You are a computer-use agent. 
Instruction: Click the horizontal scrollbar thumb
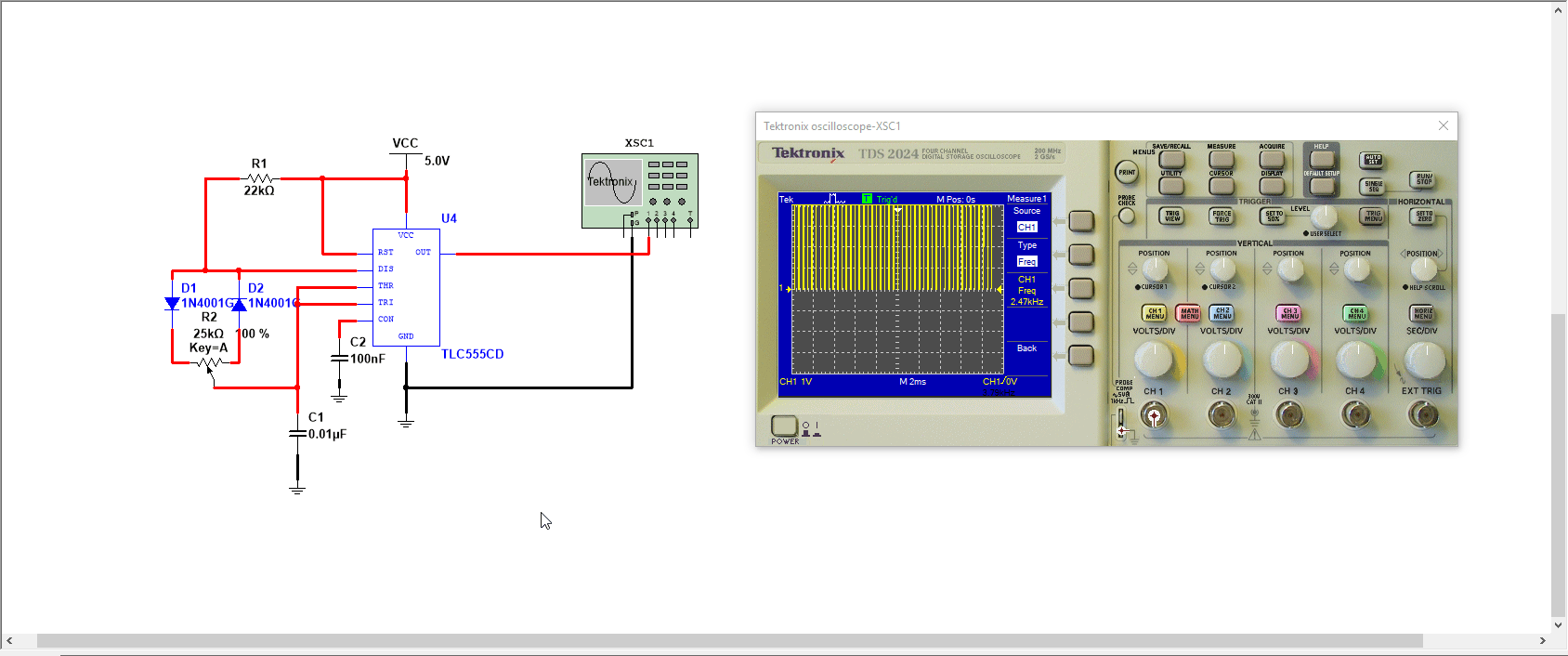(x=730, y=641)
